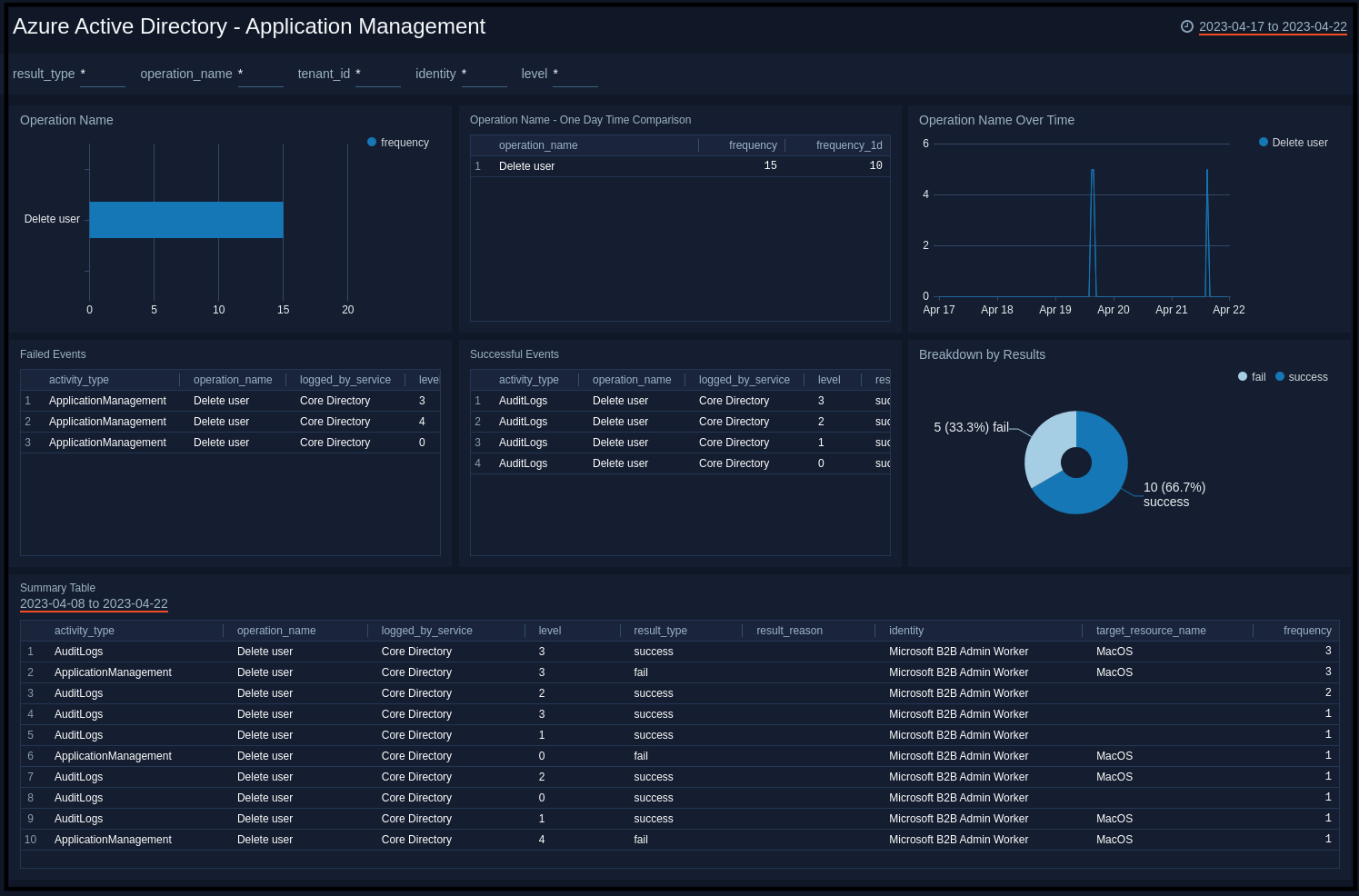Image resolution: width=1359 pixels, height=896 pixels.
Task: Select Summary Table row 10 fail cell
Action: pos(641,840)
